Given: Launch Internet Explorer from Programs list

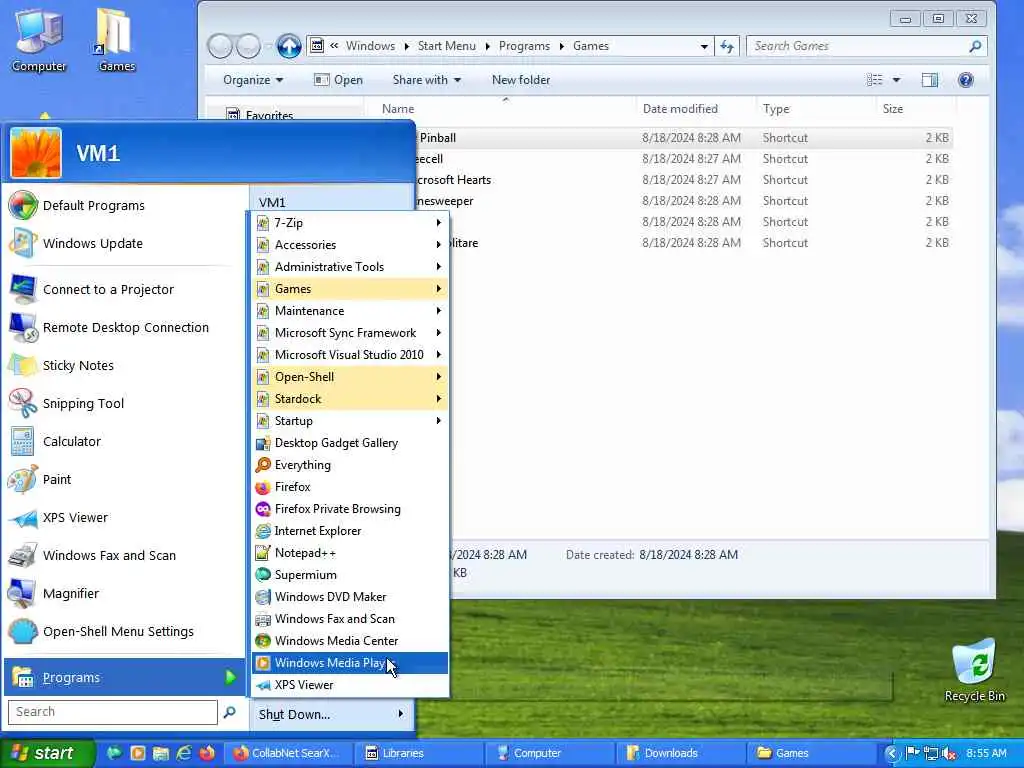Looking at the screenshot, I should [350, 531].
